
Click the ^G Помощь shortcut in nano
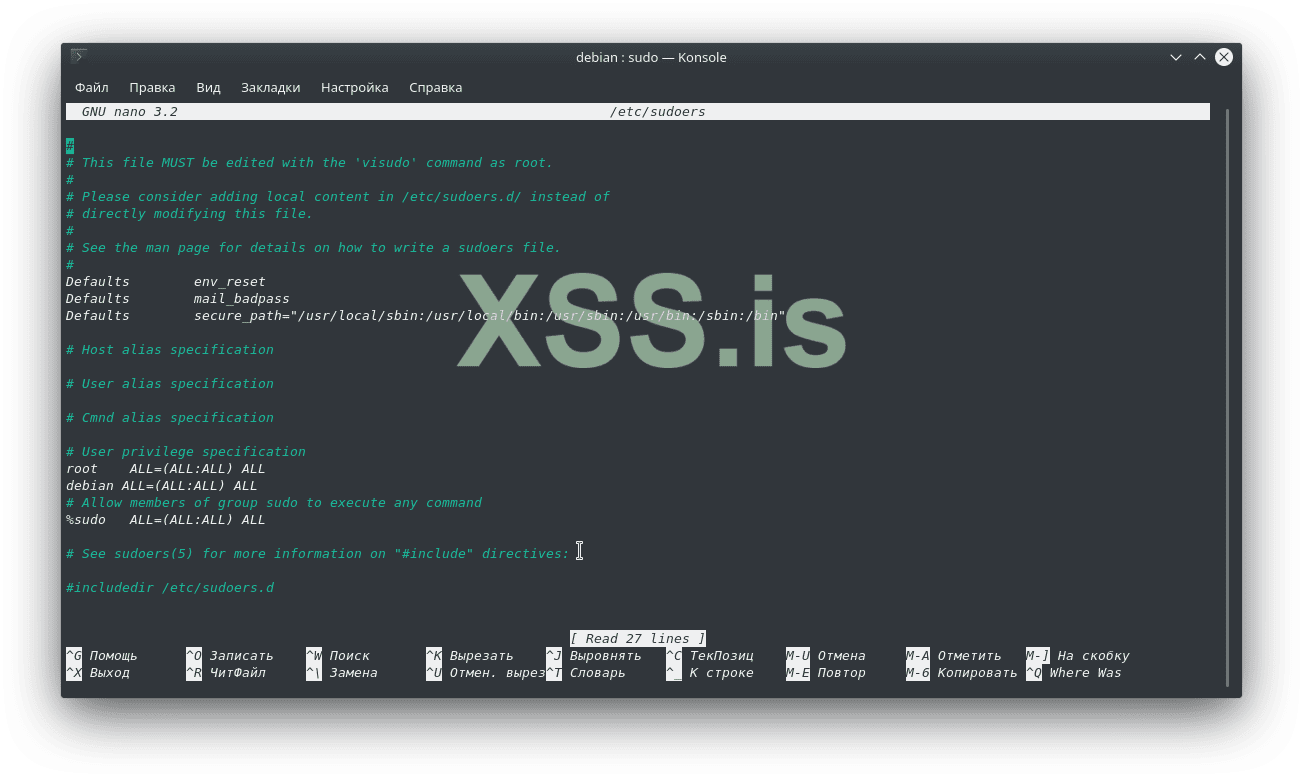(102, 656)
